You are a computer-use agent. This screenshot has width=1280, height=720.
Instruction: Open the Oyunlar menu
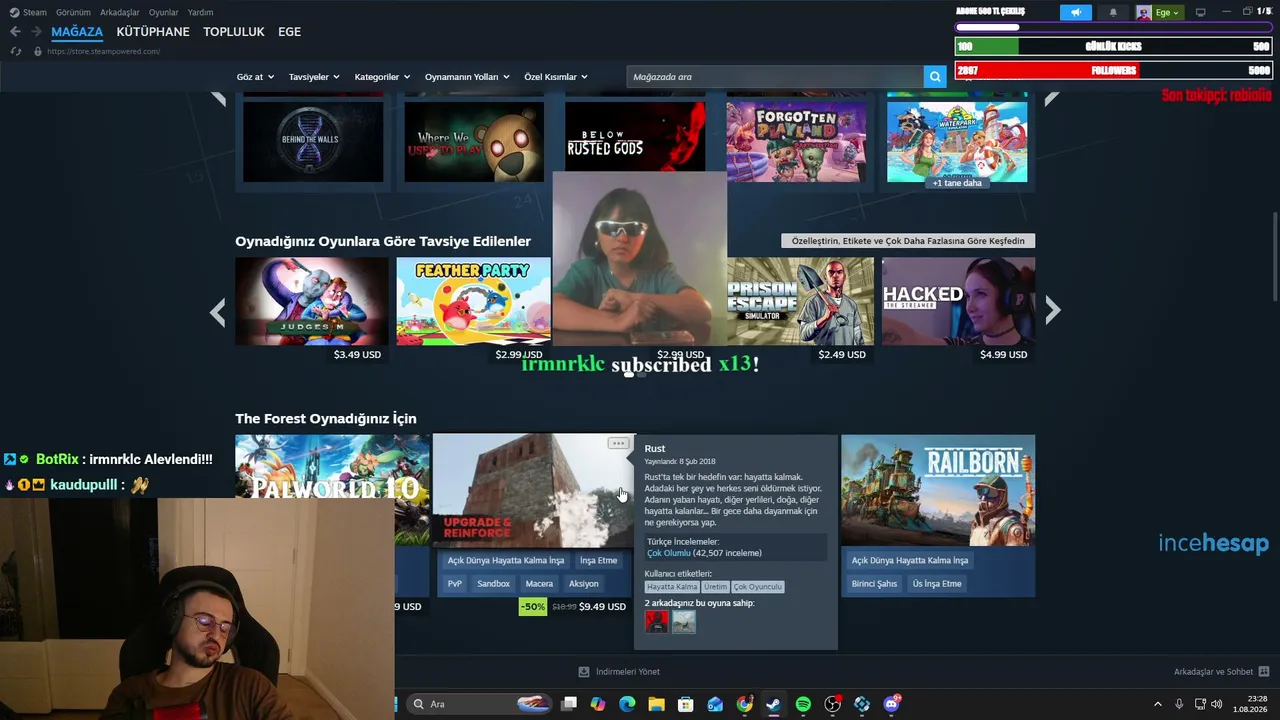(x=164, y=12)
